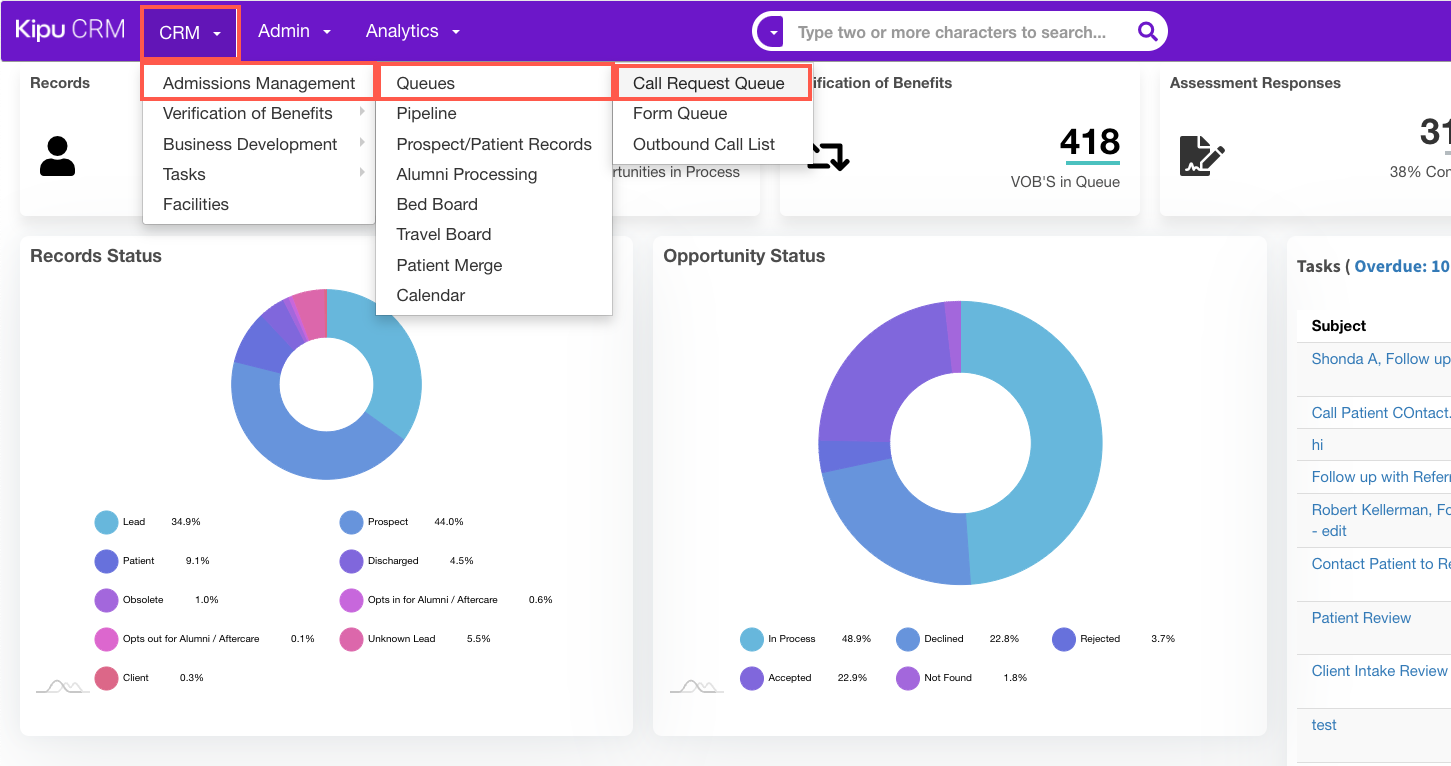
Task: Toggle the Declined legend color swatch
Action: pos(908,639)
